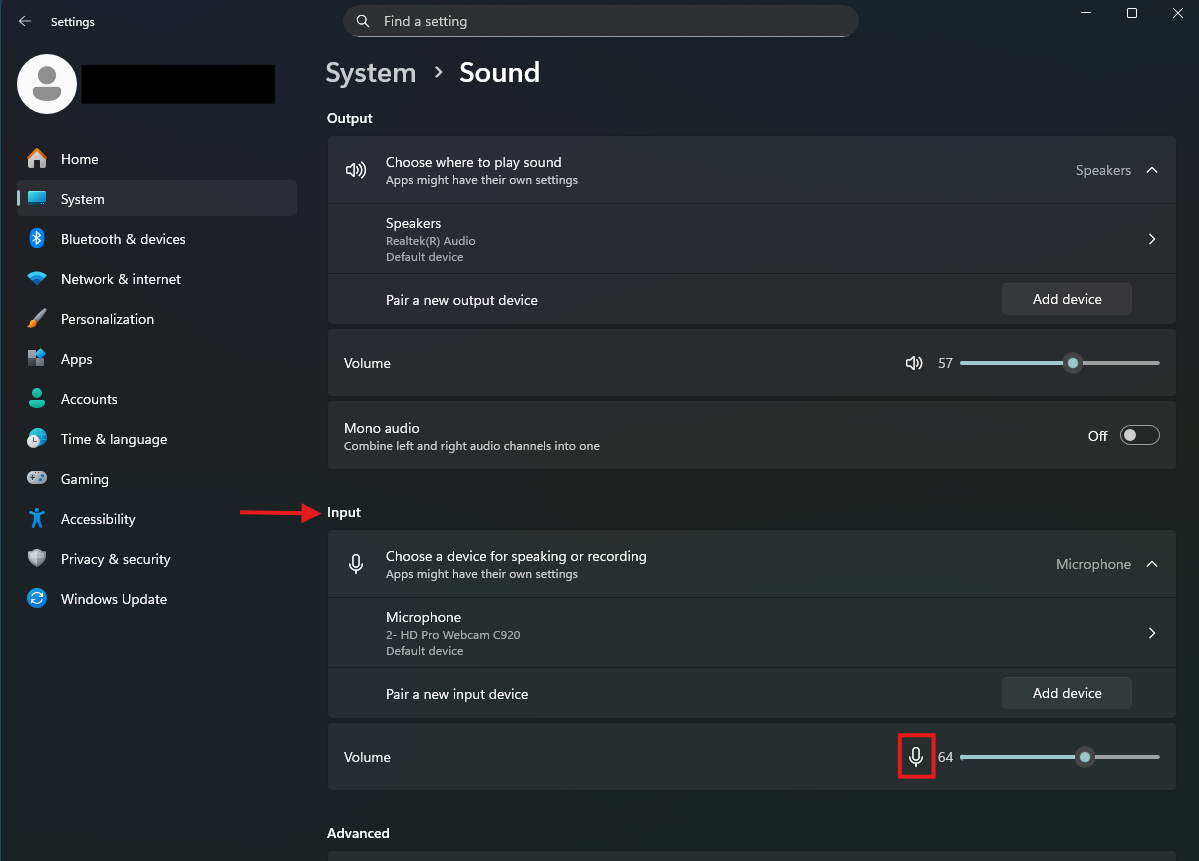Open Accounts settings label

(x=89, y=399)
